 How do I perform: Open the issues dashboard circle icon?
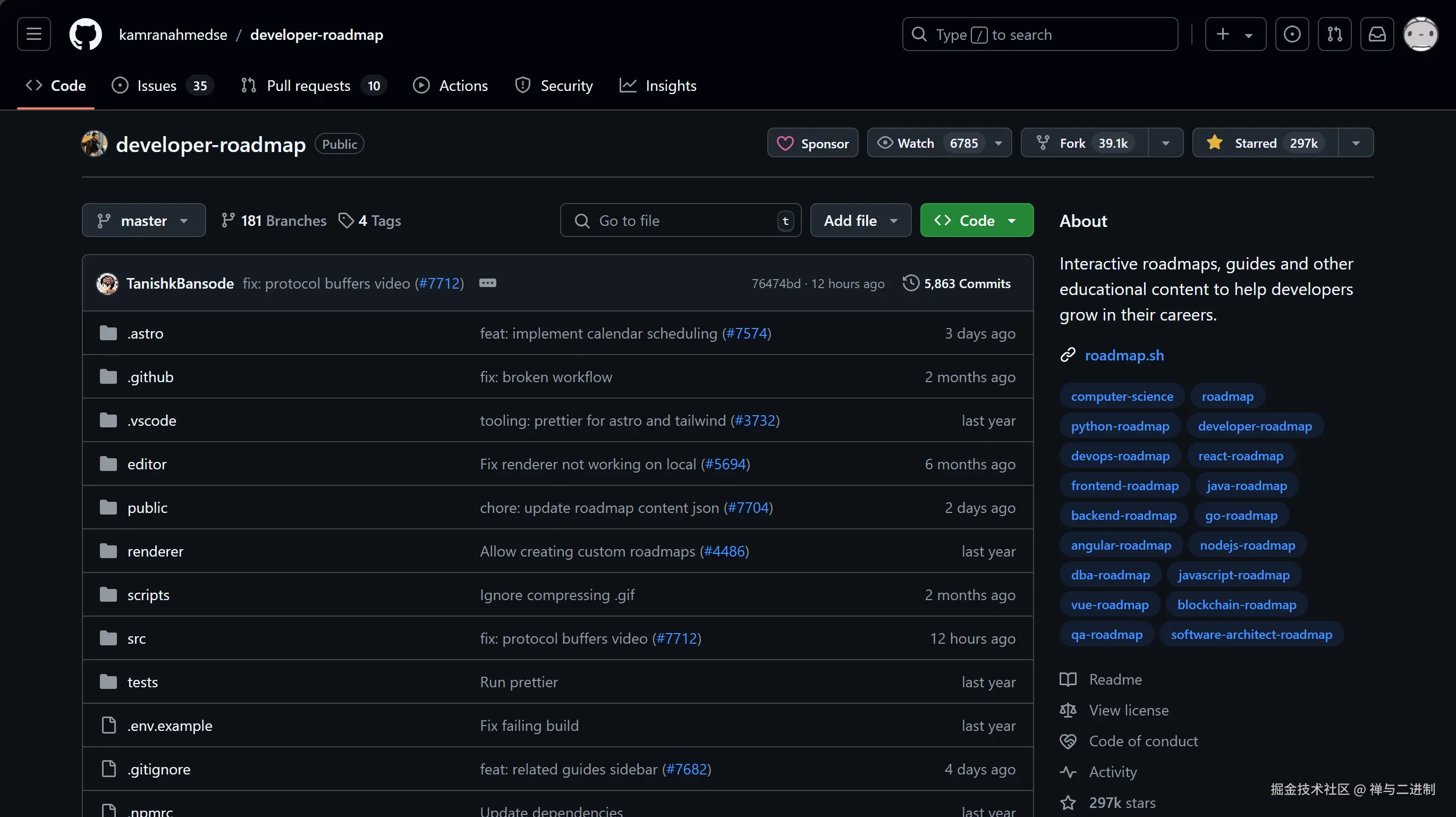point(1292,34)
